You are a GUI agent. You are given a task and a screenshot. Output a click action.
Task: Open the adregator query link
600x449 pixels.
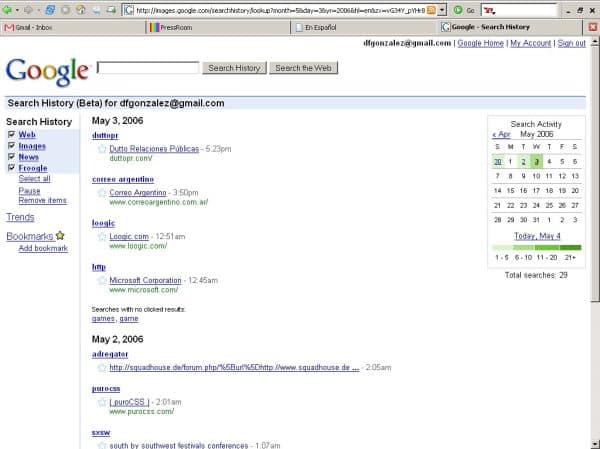[110, 354]
